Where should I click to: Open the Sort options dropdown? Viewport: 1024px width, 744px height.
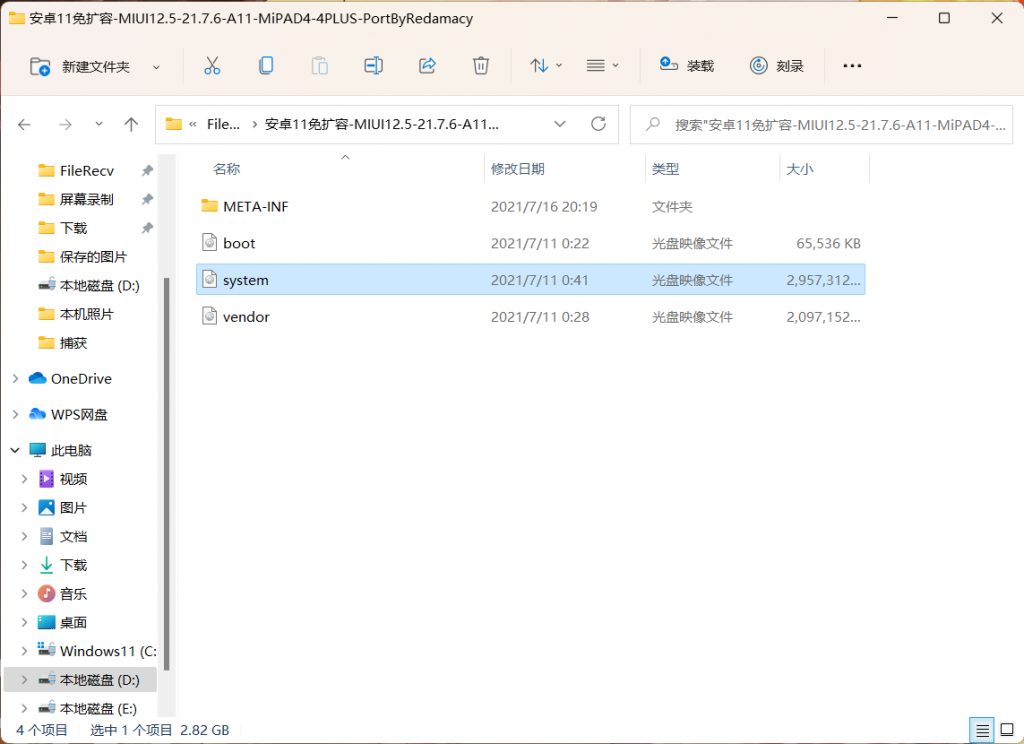coord(546,66)
